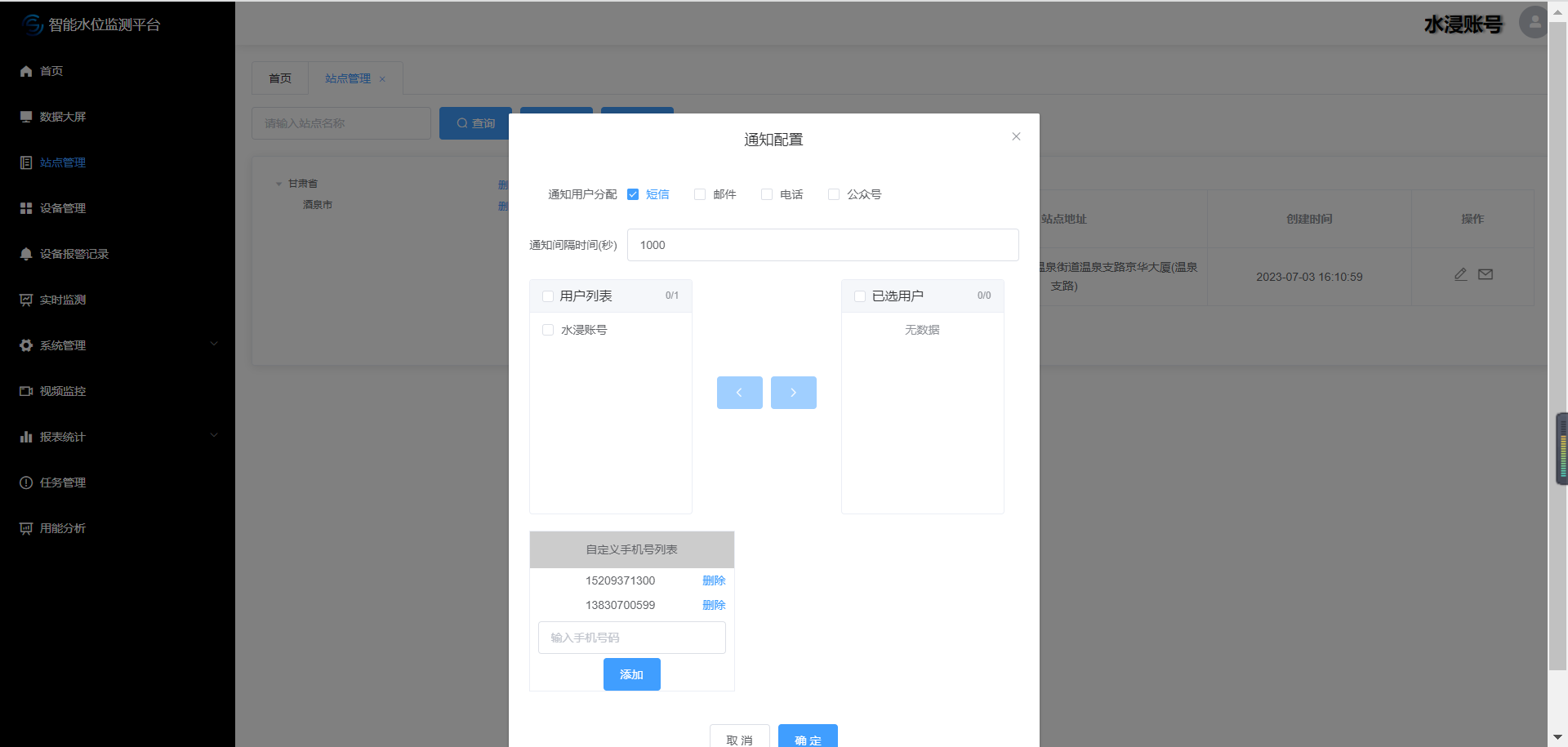The image size is (1568, 747).
Task: Click the 添加 phone number button
Action: (632, 674)
